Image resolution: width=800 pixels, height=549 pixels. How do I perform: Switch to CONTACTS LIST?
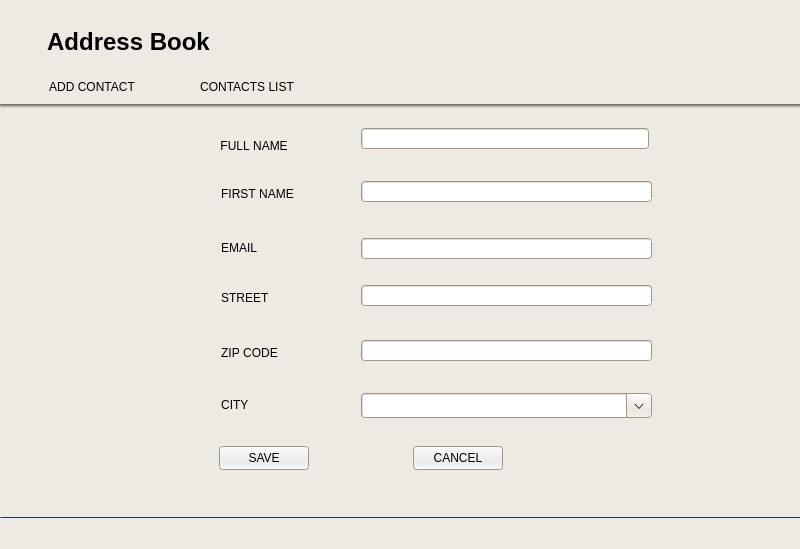tap(247, 87)
